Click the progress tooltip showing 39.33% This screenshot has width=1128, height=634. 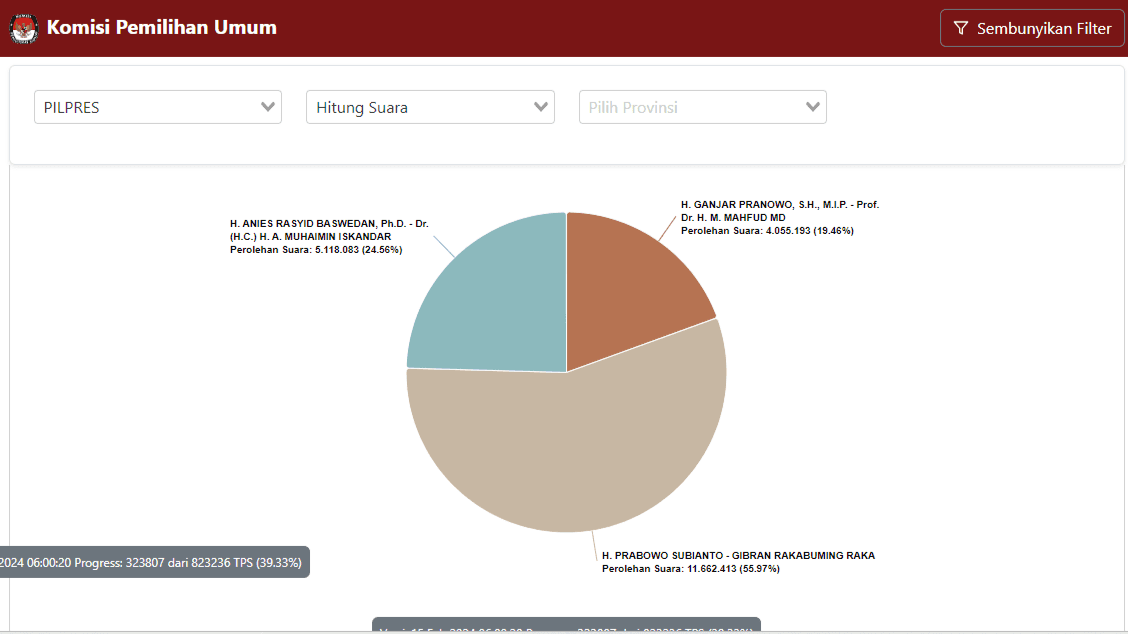click(153, 562)
